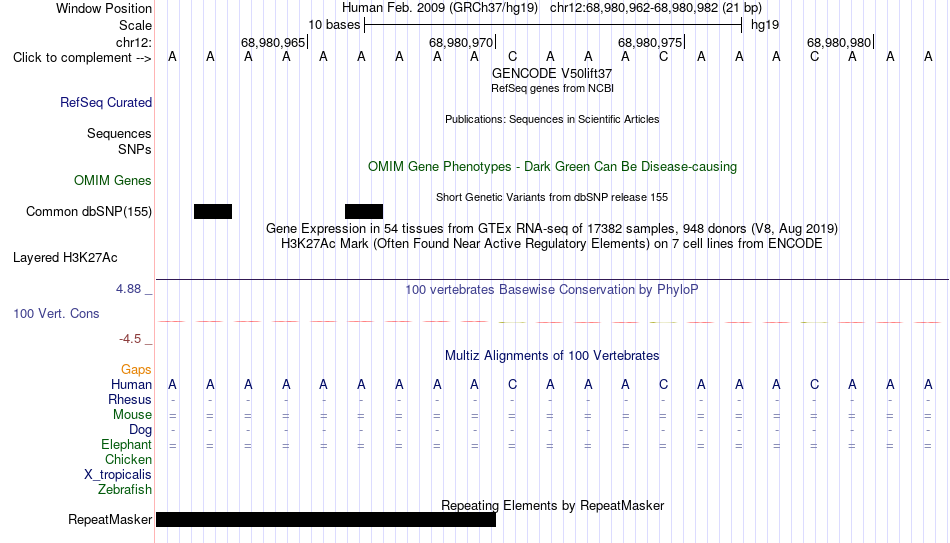The image size is (950, 543).
Task: Open the OMIM Genes track label
Action: click(113, 181)
